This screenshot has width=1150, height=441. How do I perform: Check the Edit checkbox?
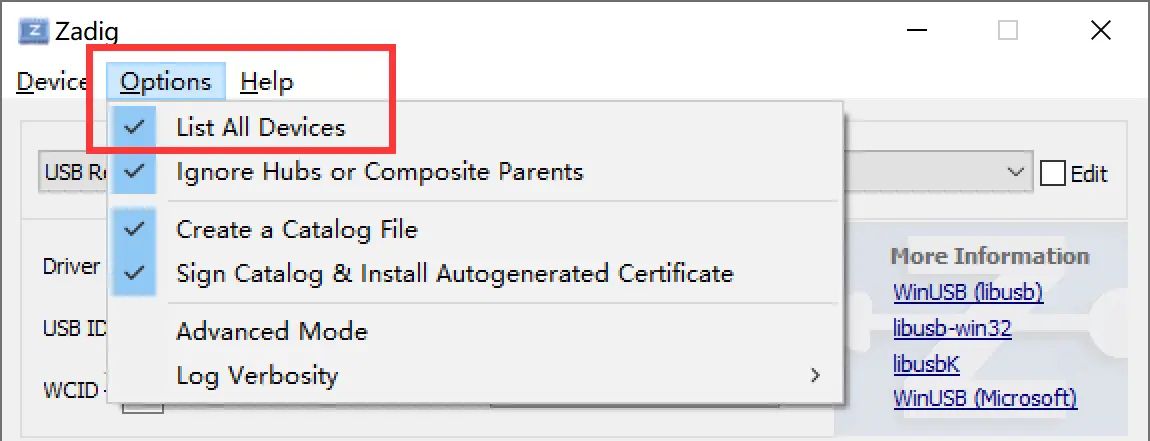pyautogui.click(x=1053, y=173)
